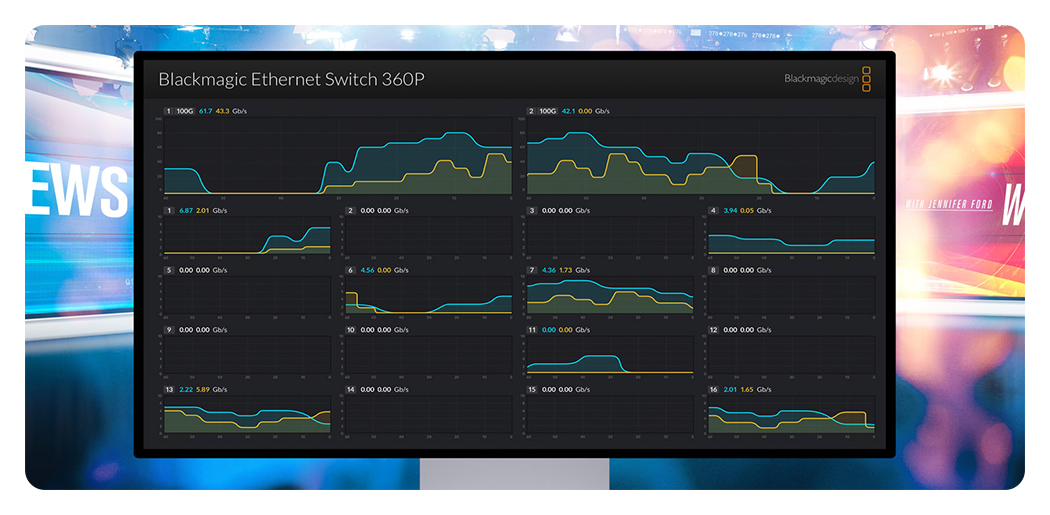Select the port 9 empty graph

pos(247,354)
